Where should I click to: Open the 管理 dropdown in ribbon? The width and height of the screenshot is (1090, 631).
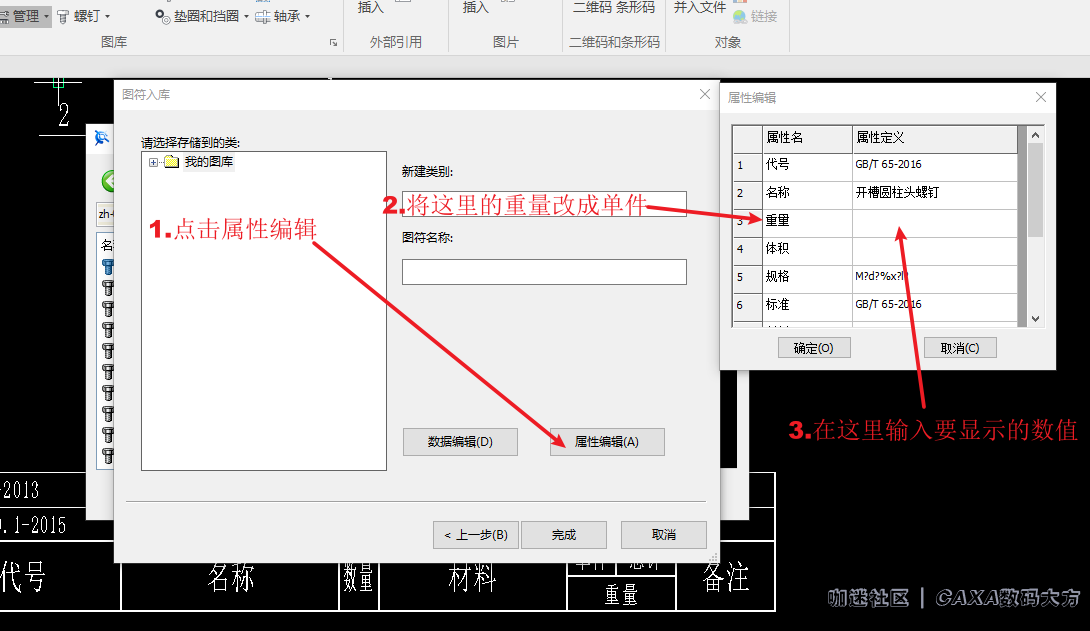click(46, 16)
